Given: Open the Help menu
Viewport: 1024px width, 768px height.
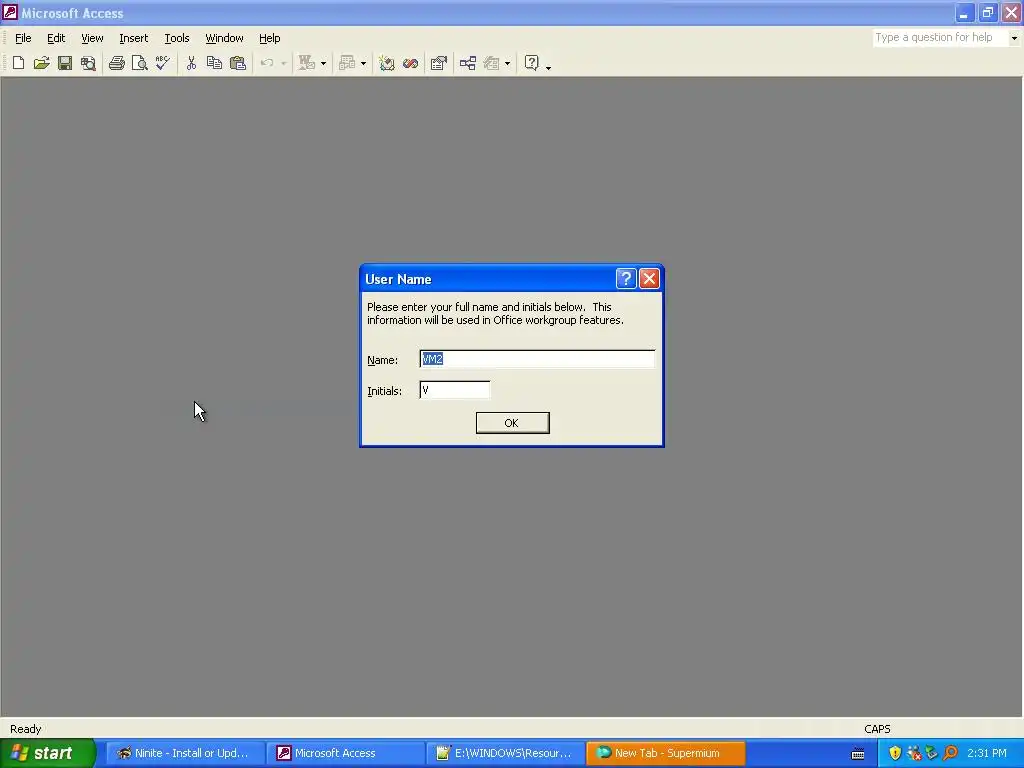Looking at the screenshot, I should [x=269, y=38].
